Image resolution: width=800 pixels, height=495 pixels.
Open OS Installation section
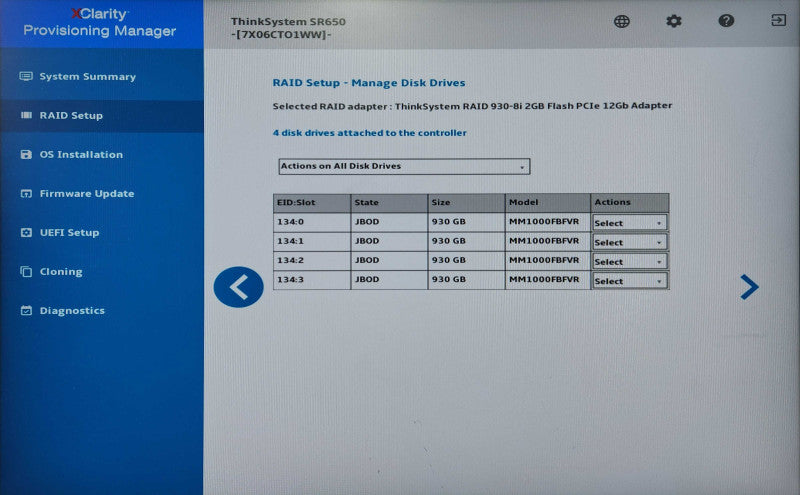point(81,155)
